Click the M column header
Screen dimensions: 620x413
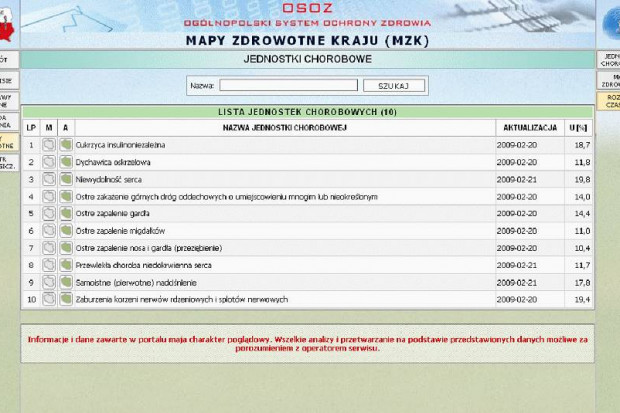pyautogui.click(x=49, y=128)
